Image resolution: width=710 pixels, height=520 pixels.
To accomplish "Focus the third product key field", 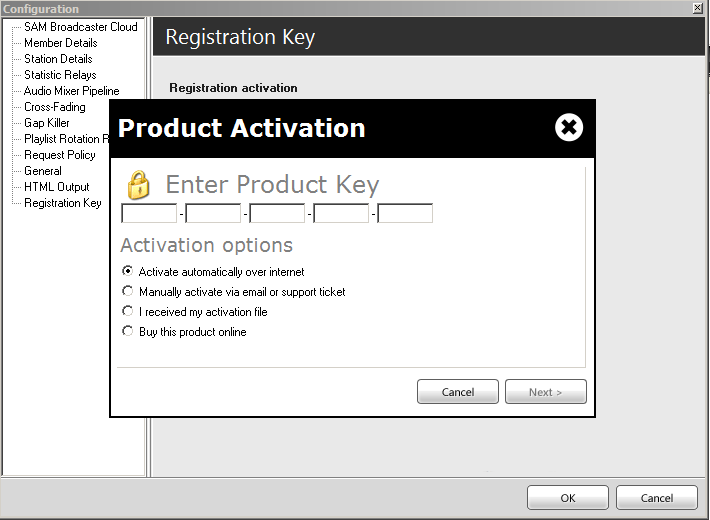I will (277, 213).
